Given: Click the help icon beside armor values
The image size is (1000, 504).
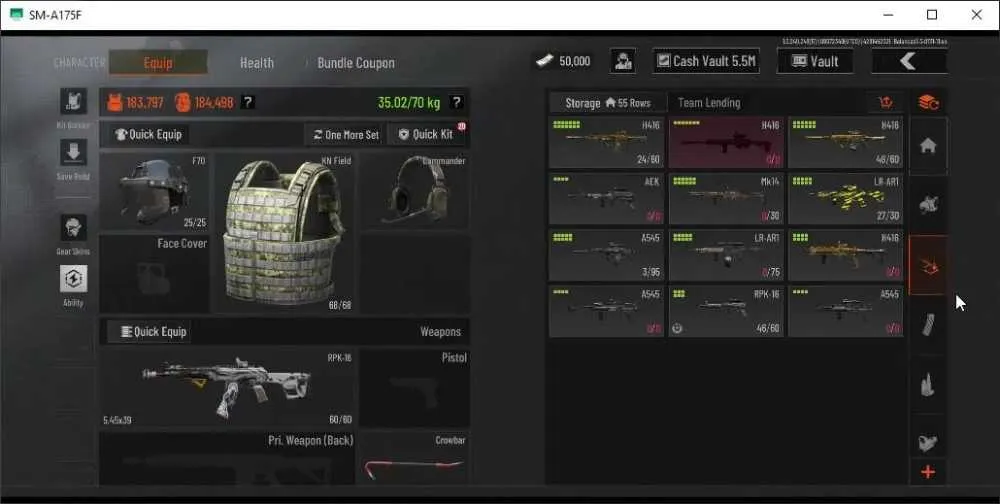Looking at the screenshot, I should 249,102.
